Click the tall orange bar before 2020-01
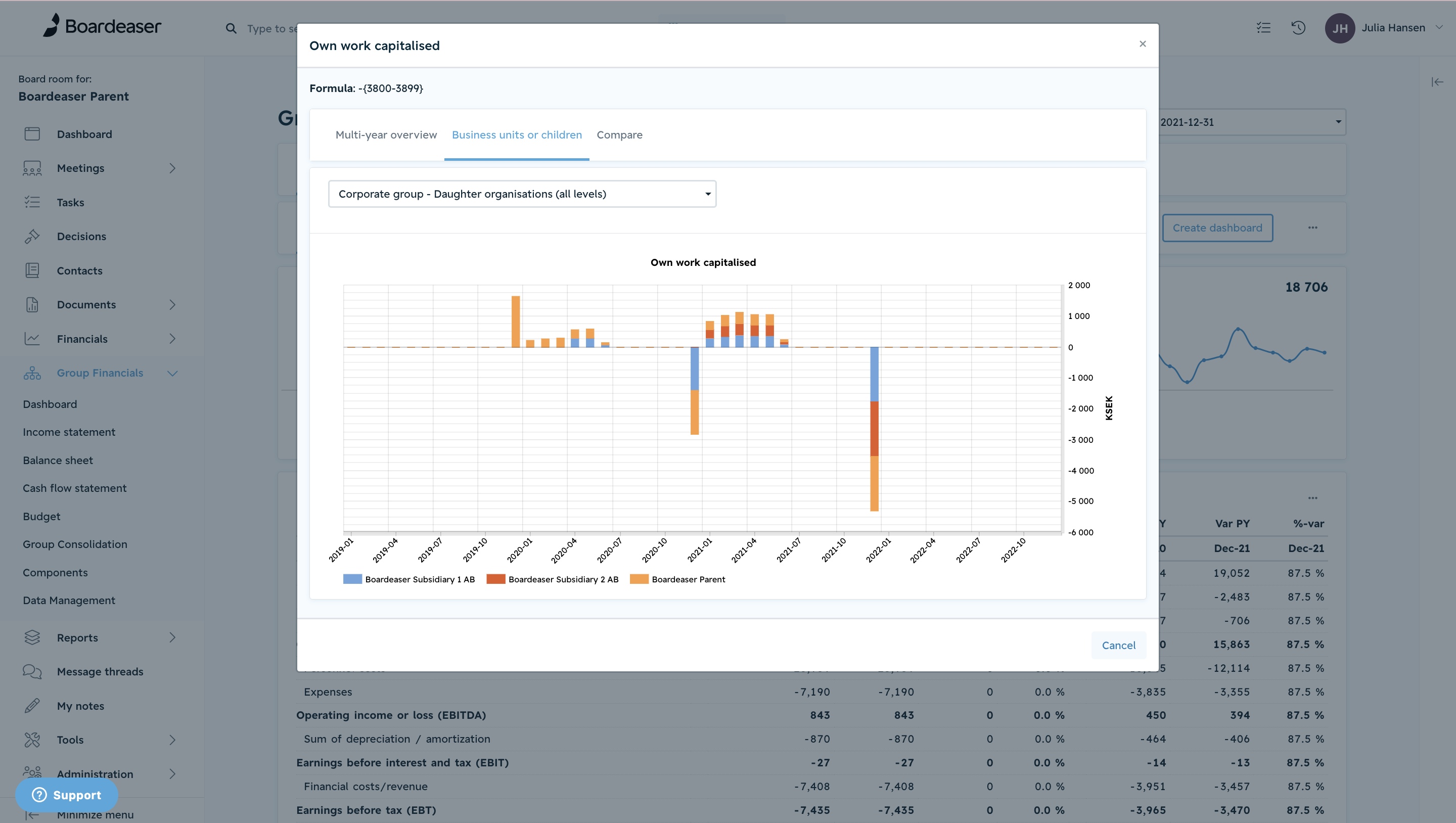1456x823 pixels. pyautogui.click(x=516, y=322)
